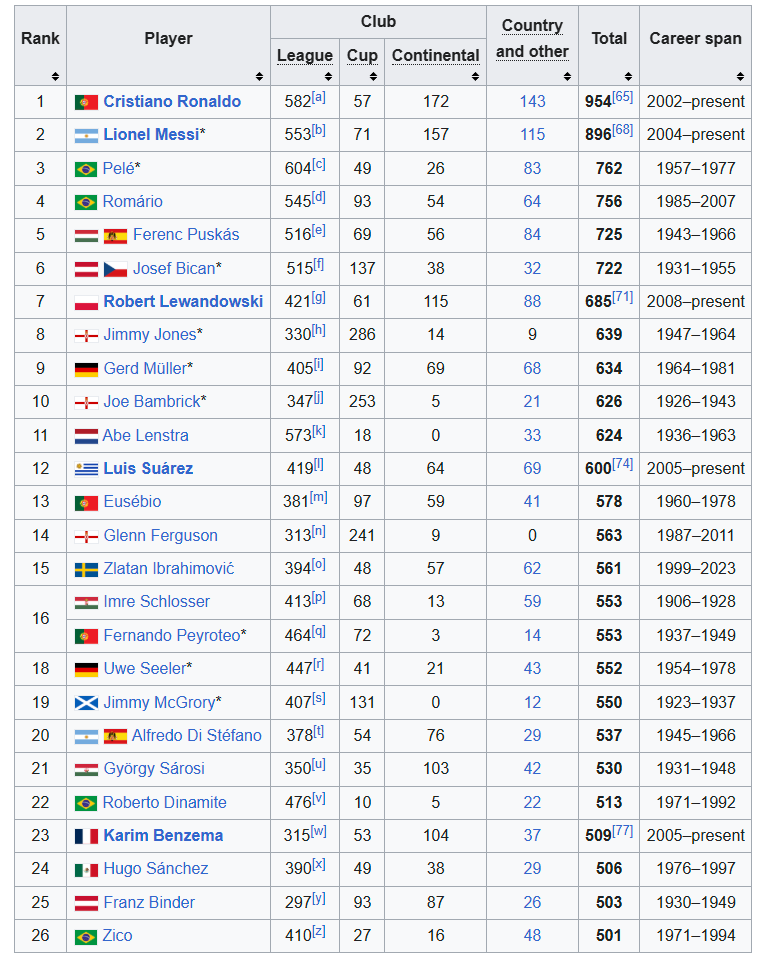
Task: Click Portugal flag next to Cristiano Ronaldo
Action: click(x=86, y=102)
